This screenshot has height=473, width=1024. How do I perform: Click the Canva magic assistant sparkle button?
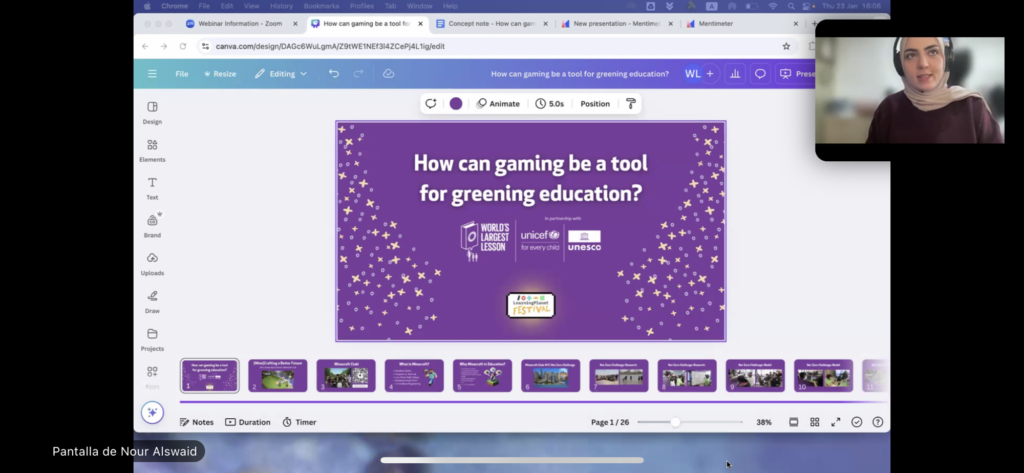tap(152, 412)
